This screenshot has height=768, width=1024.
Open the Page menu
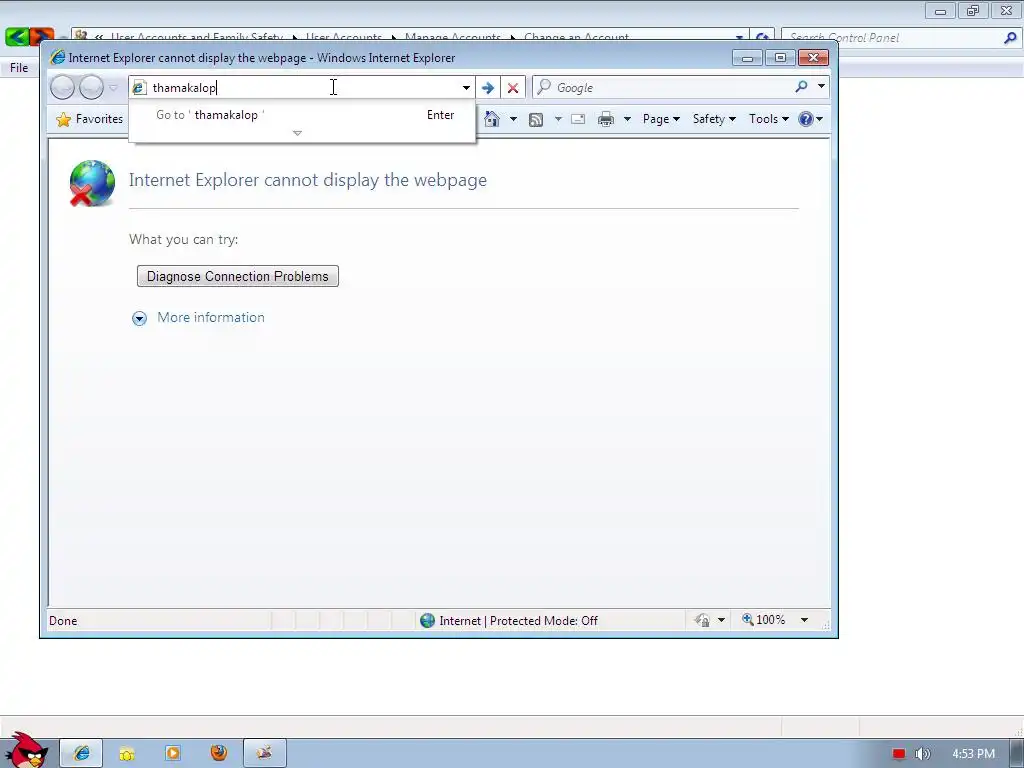coord(661,119)
